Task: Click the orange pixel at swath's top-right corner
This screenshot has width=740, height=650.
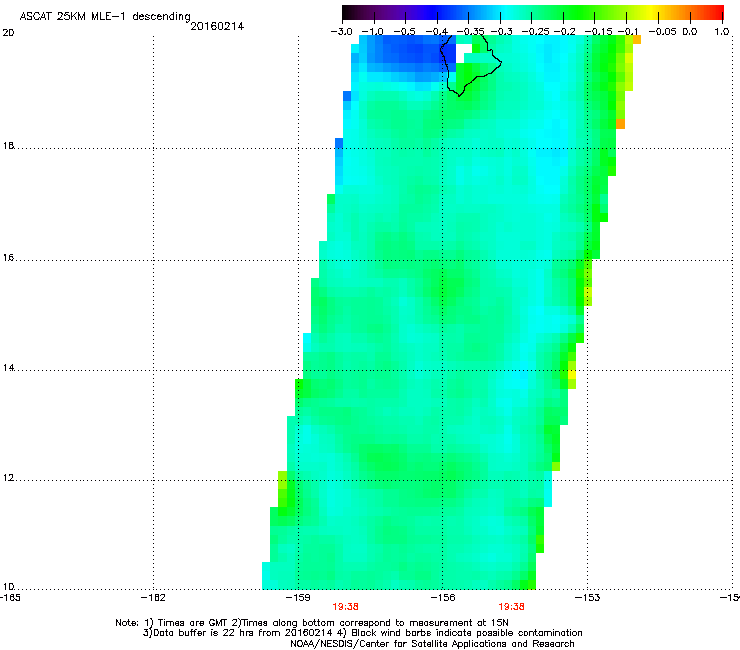Action: click(637, 40)
